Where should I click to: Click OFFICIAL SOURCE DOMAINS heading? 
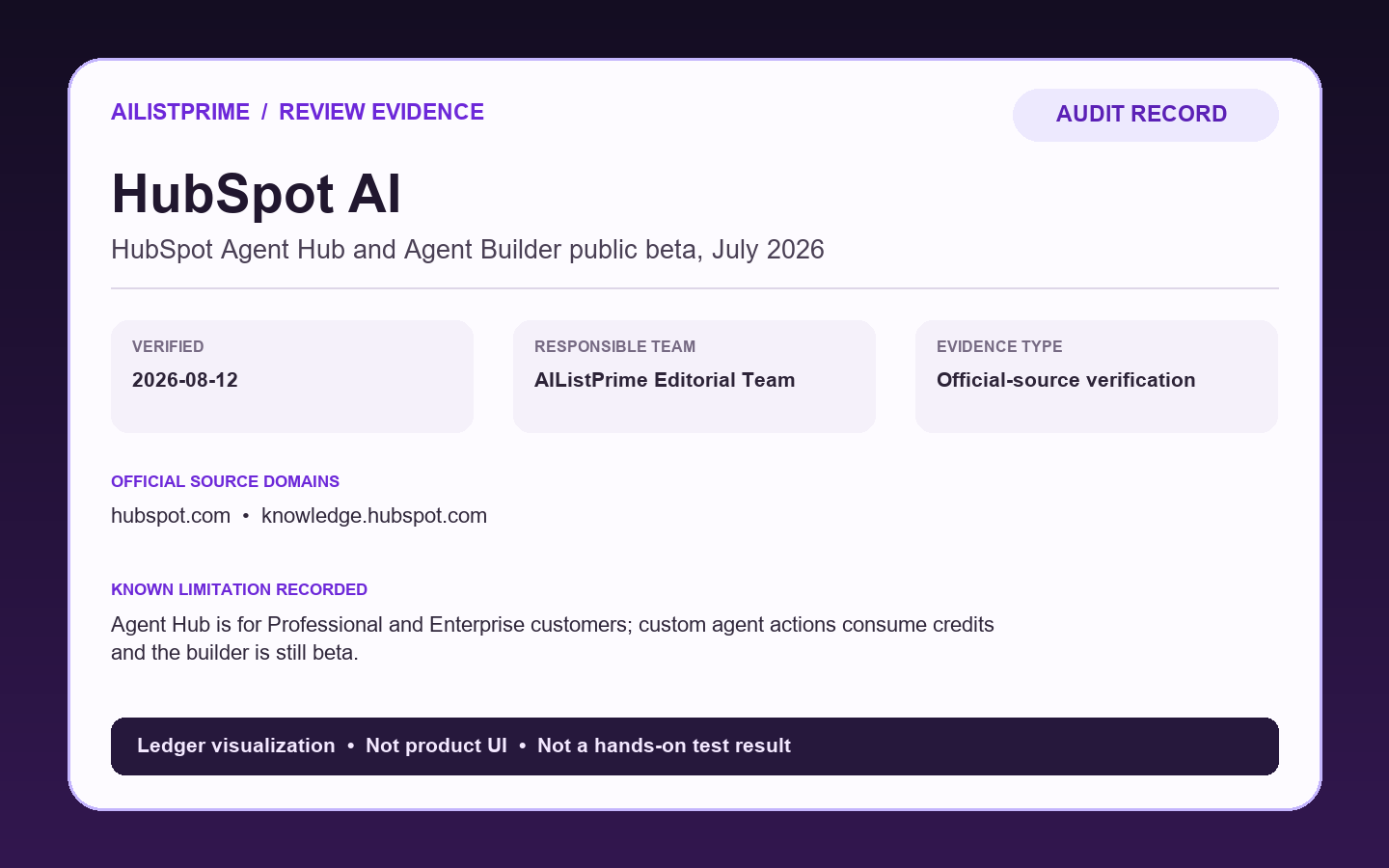tap(225, 481)
